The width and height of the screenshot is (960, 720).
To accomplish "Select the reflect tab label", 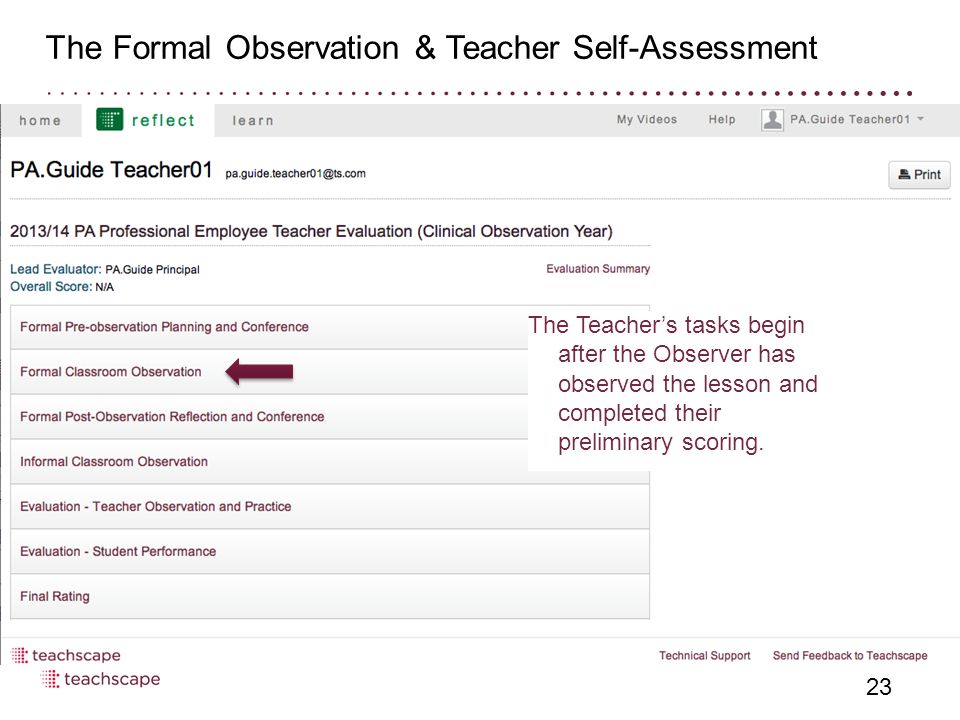I will [163, 120].
